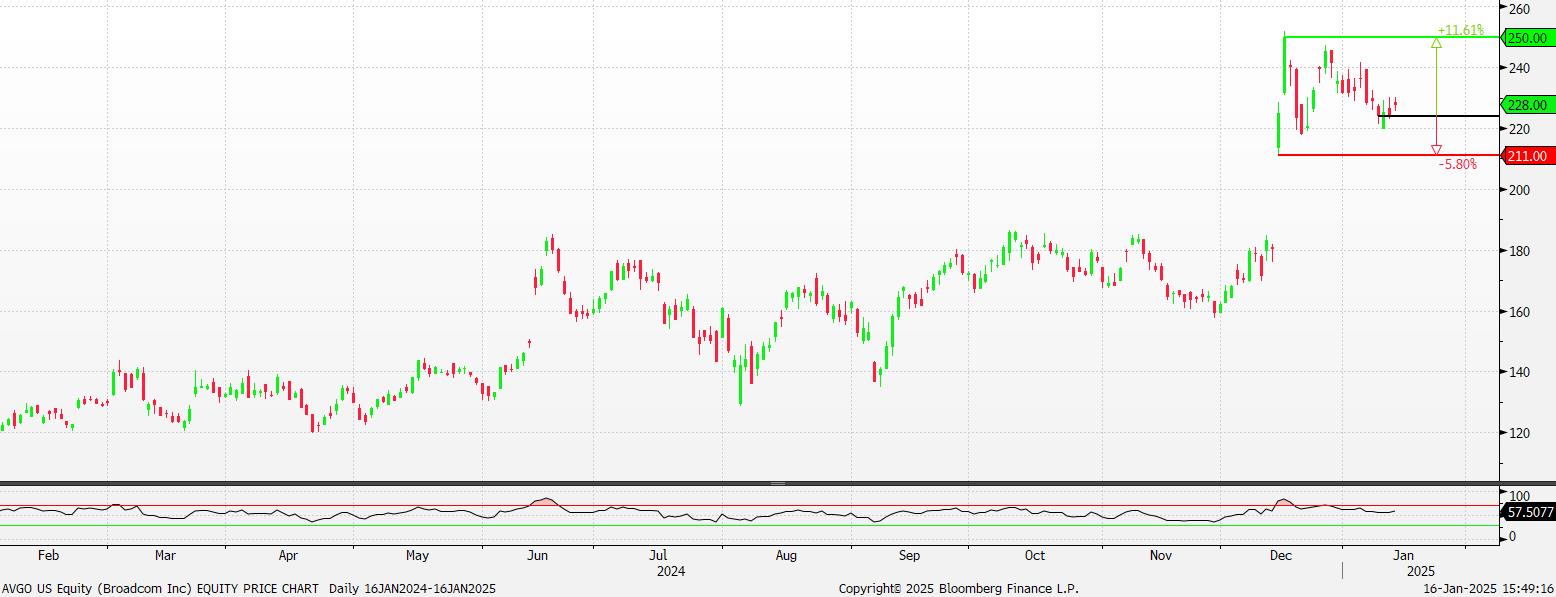1556x597 pixels.
Task: Click the Dec label on date axis
Action: [x=1281, y=554]
